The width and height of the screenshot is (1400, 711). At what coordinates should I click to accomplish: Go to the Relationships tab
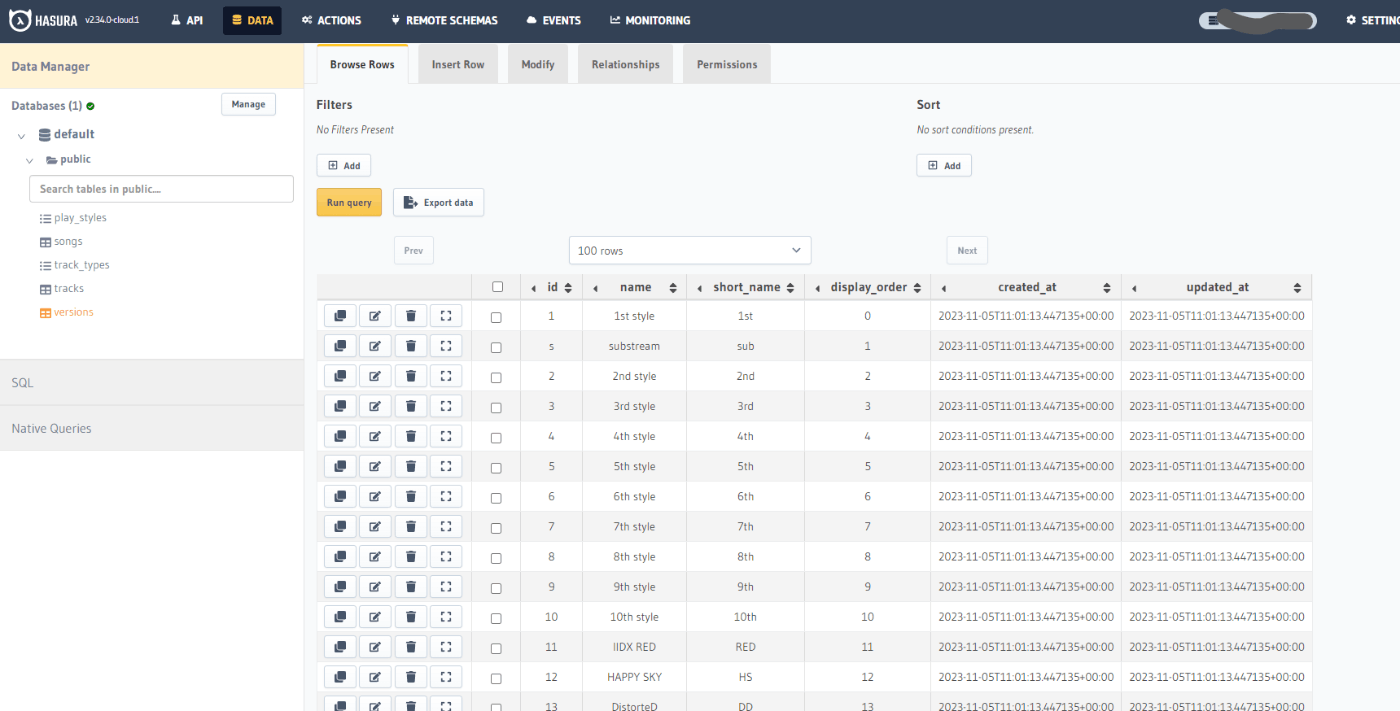pos(626,64)
